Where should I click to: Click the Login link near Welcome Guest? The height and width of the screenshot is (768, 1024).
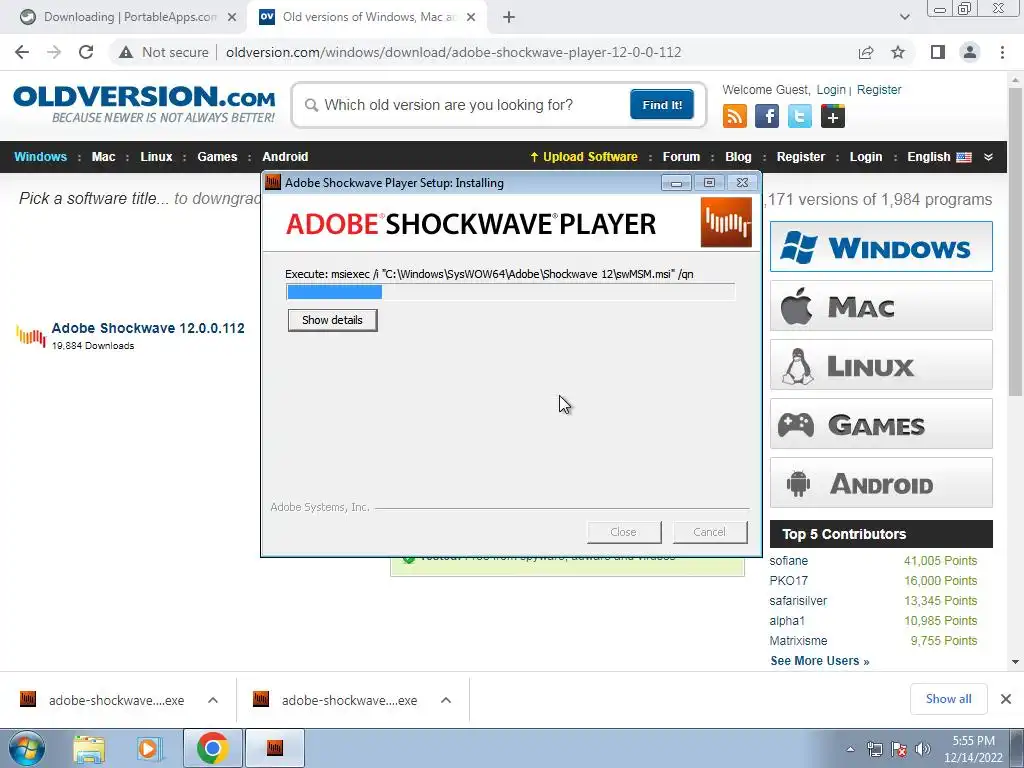pyautogui.click(x=831, y=89)
